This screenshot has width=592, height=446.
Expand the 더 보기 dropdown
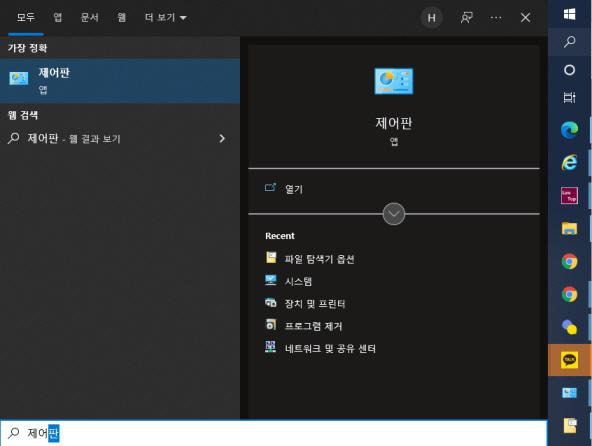click(x=166, y=17)
